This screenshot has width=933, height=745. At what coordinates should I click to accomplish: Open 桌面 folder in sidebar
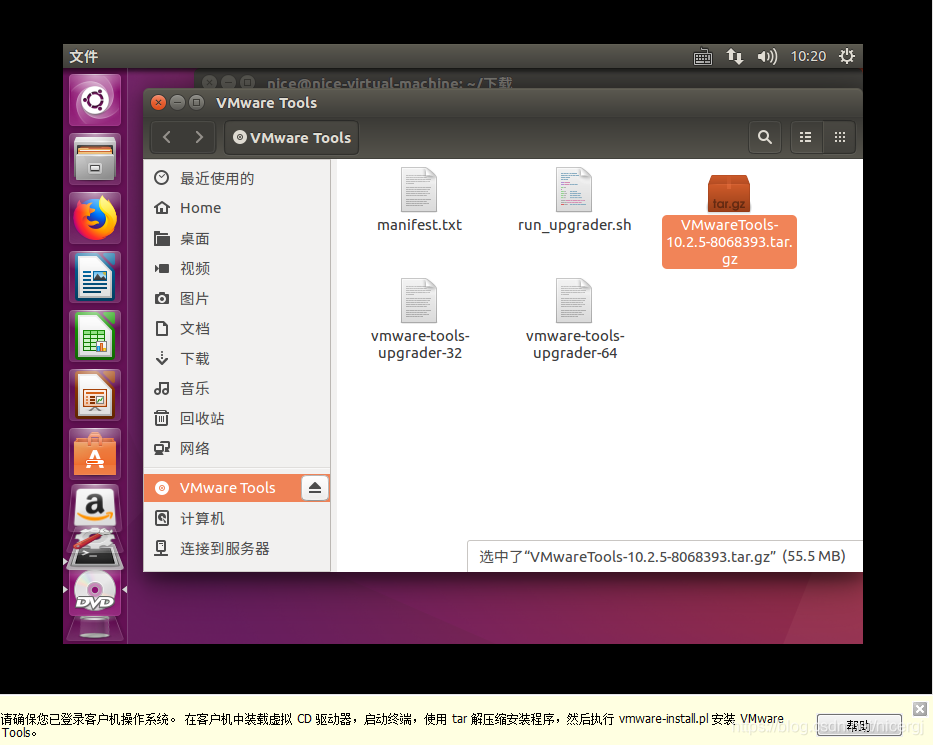(x=237, y=239)
